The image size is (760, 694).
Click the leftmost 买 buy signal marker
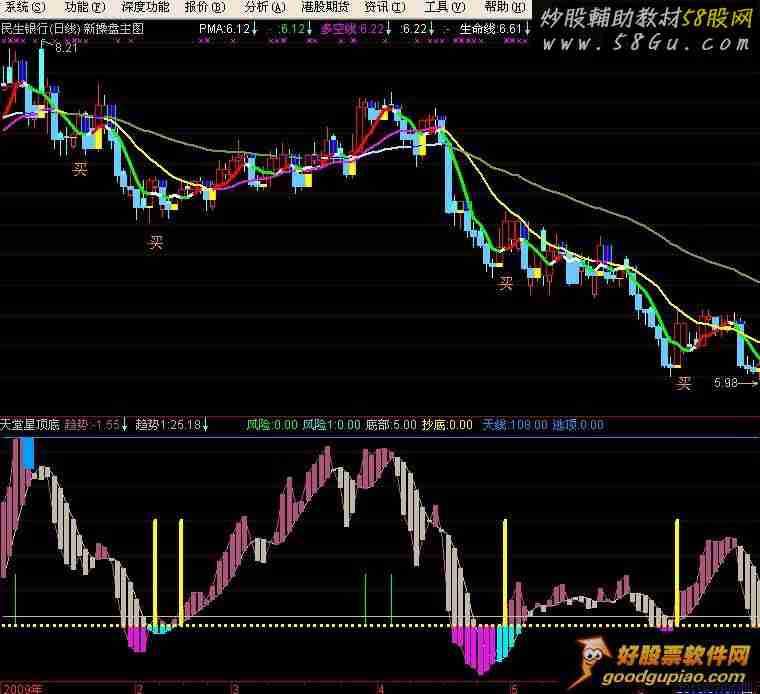click(80, 169)
